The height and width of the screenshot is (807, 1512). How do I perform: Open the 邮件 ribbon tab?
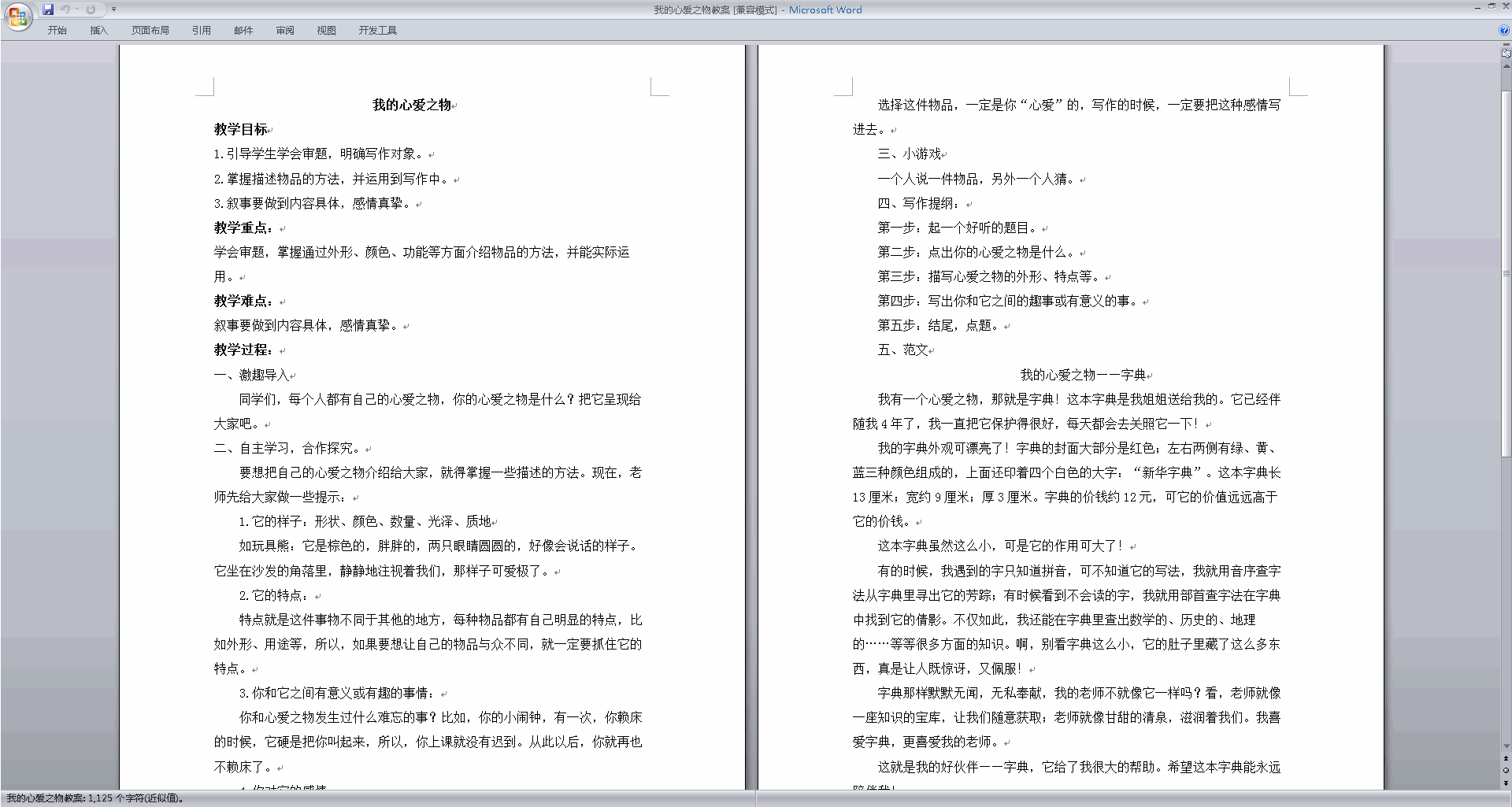click(243, 31)
